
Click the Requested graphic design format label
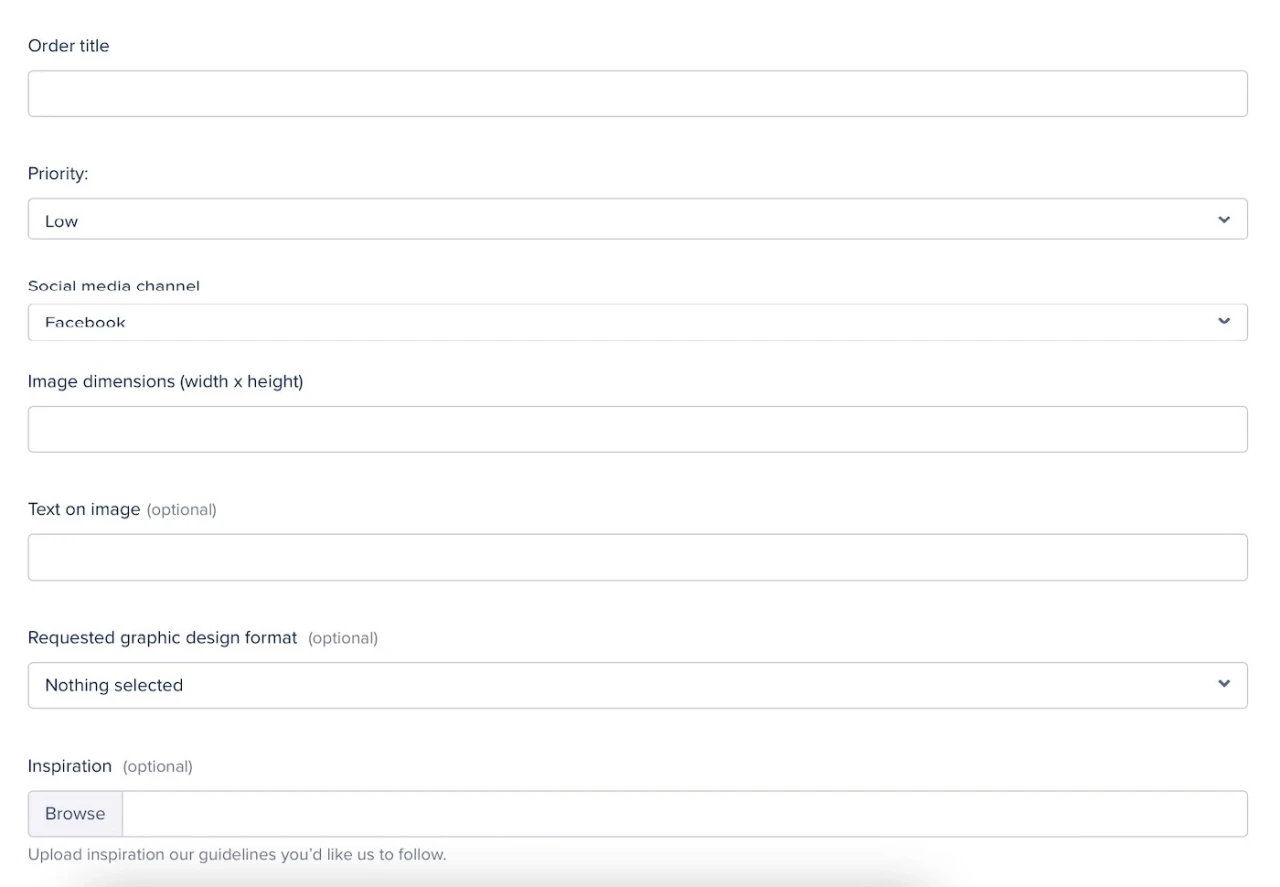click(x=163, y=638)
